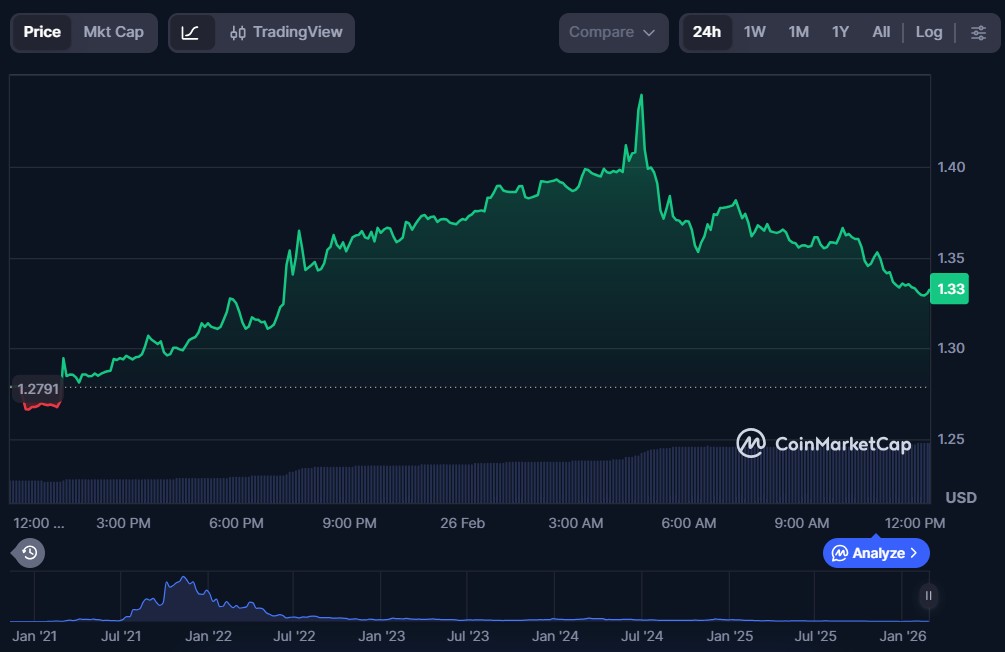The width and height of the screenshot is (1005, 652).
Task: Click the pause handle on range navigator
Action: tap(929, 596)
